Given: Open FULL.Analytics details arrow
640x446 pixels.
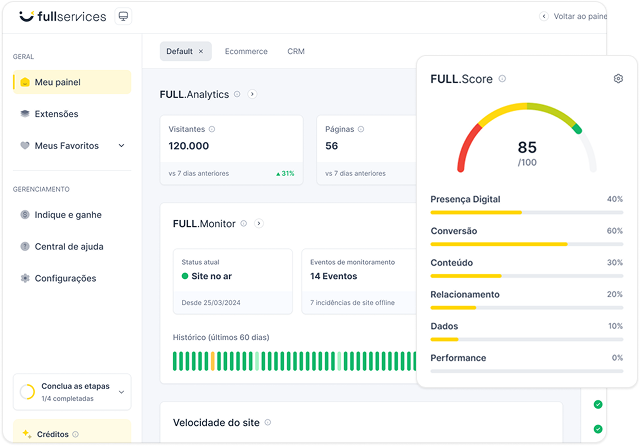Looking at the screenshot, I should pos(252,94).
